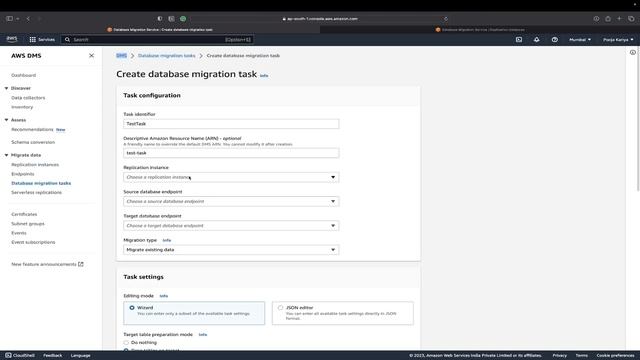The width and height of the screenshot is (640, 360).
Task: Open Inventory in the sidebar
Action: (22, 107)
